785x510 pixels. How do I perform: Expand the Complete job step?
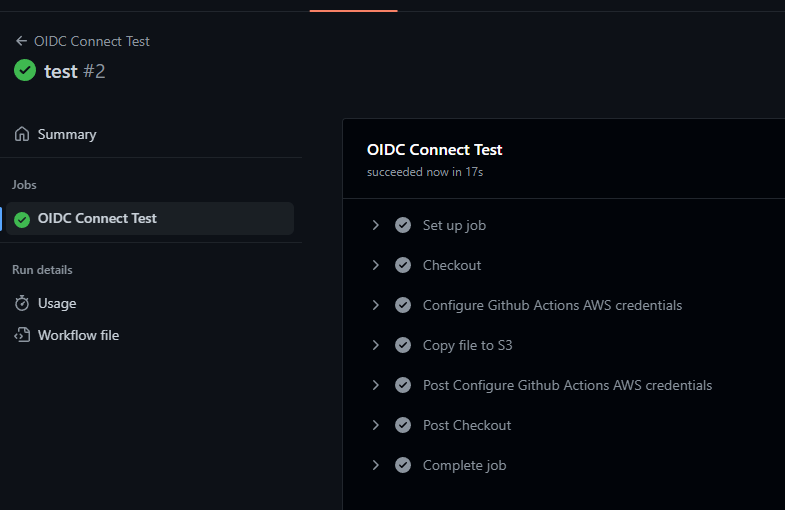click(375, 465)
